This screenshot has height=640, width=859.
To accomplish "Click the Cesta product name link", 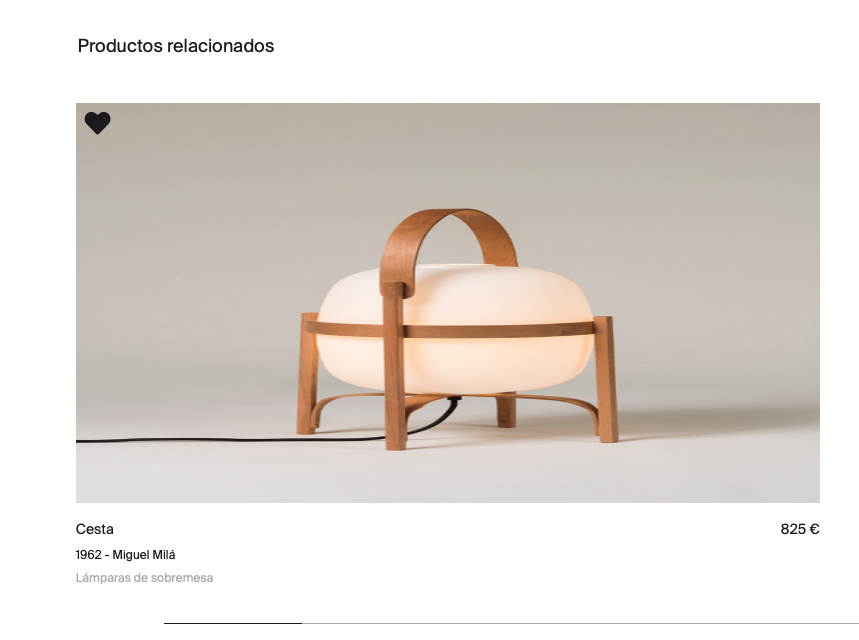I will [x=95, y=529].
